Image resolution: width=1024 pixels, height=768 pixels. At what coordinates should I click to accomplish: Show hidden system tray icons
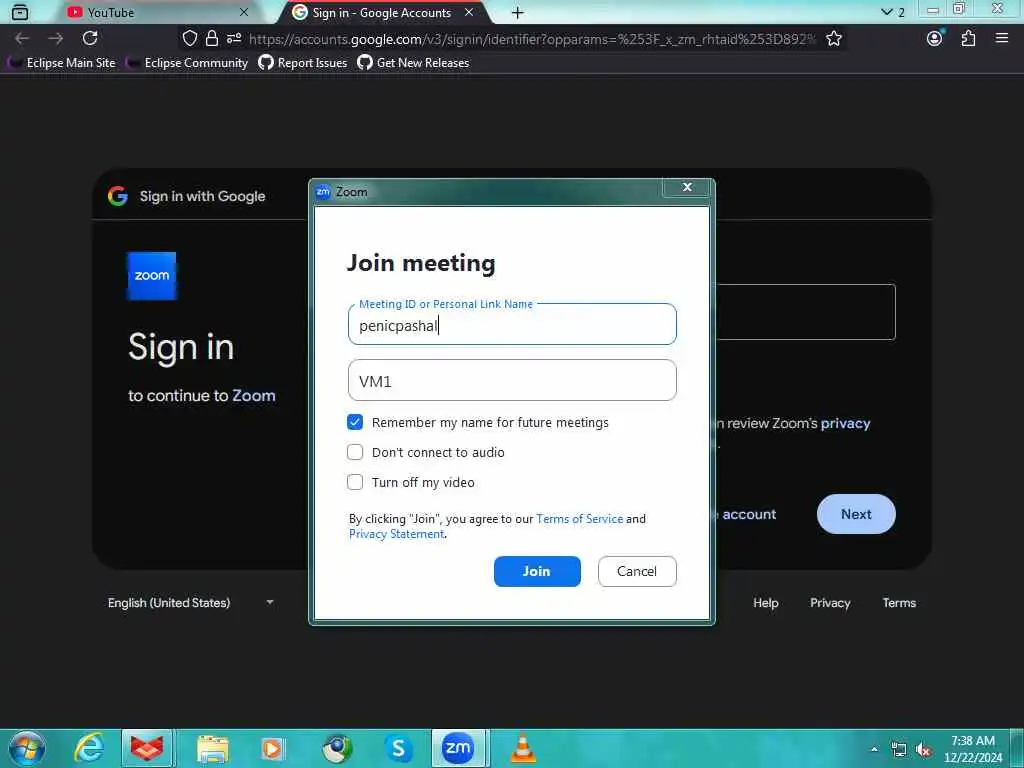pyautogui.click(x=874, y=749)
